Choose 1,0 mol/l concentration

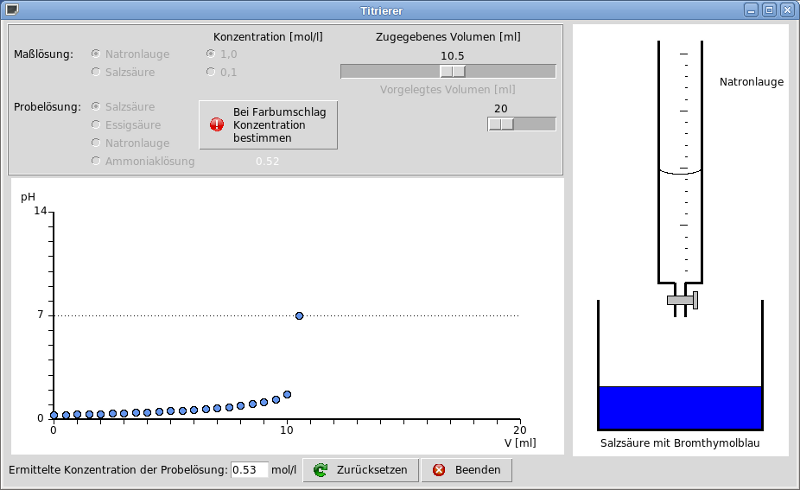tap(211, 53)
